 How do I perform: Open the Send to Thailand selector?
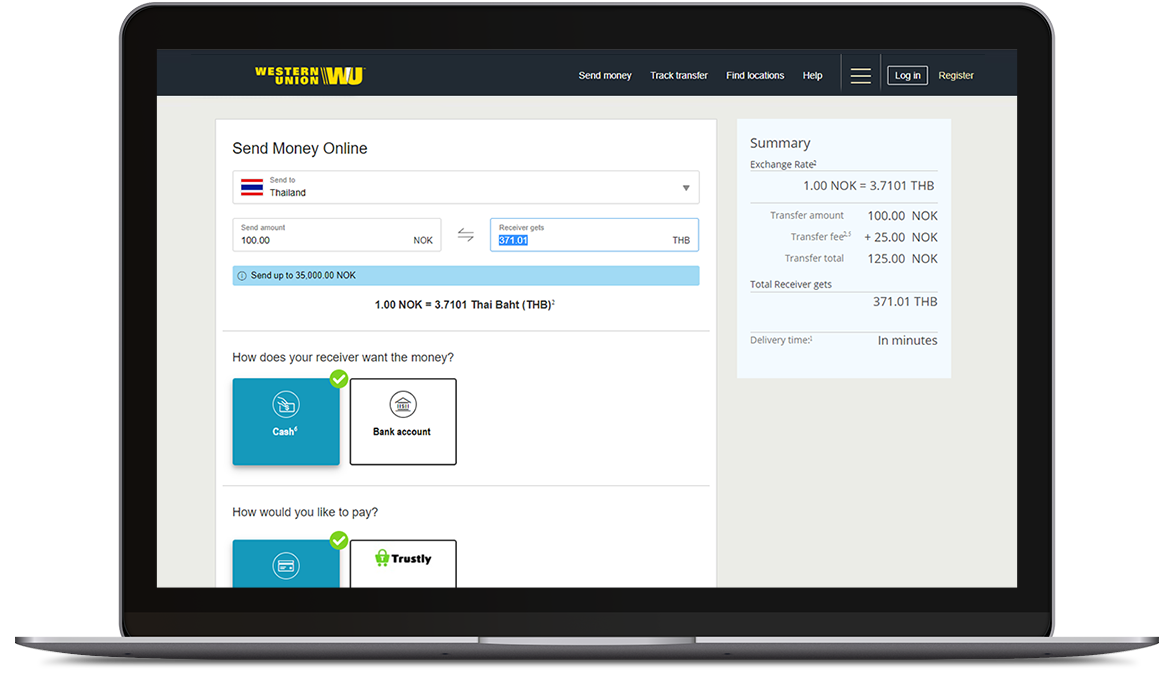click(465, 188)
